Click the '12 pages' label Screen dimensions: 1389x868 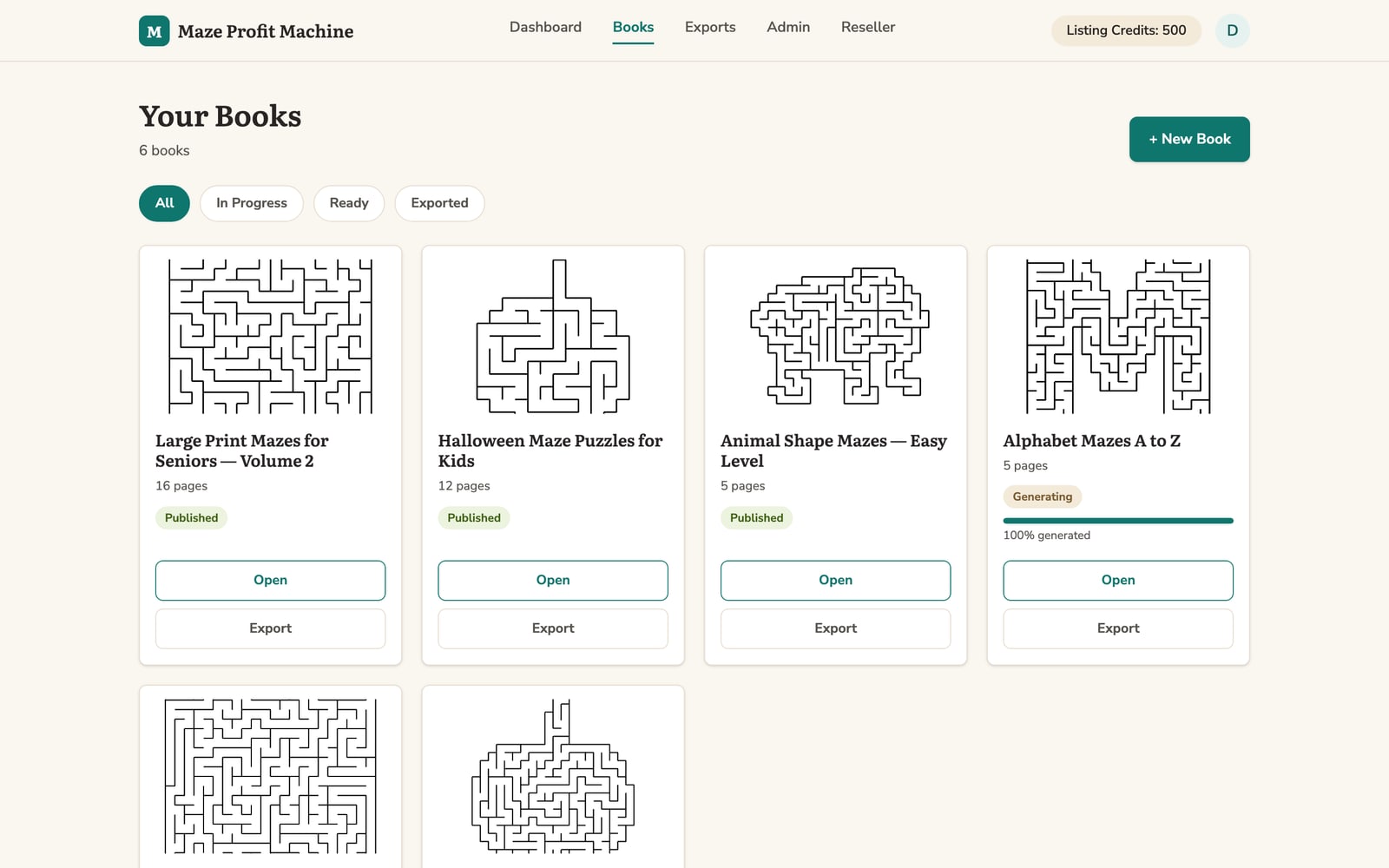click(464, 486)
